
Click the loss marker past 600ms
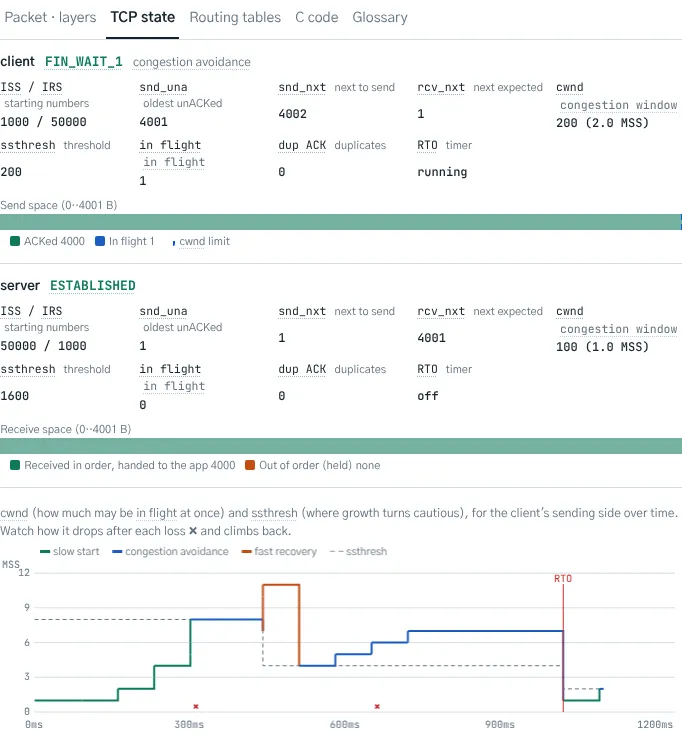[377, 706]
